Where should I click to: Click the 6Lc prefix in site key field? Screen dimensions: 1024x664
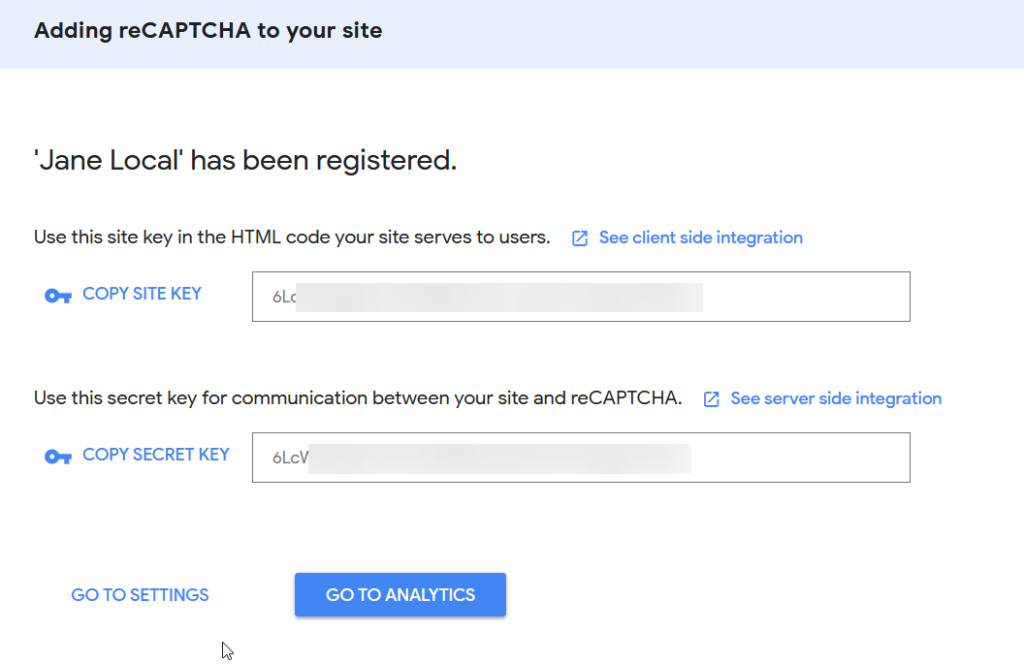pyautogui.click(x=284, y=297)
